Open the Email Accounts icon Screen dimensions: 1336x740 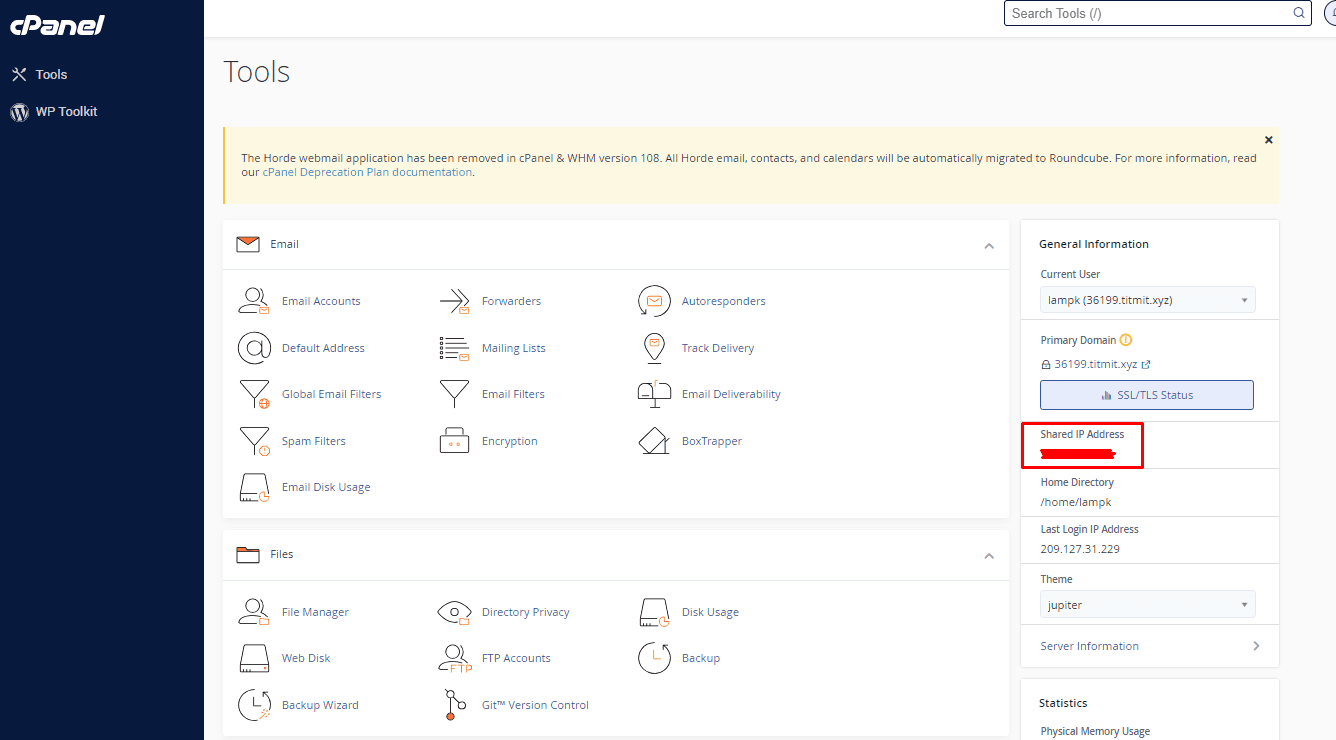click(x=254, y=301)
